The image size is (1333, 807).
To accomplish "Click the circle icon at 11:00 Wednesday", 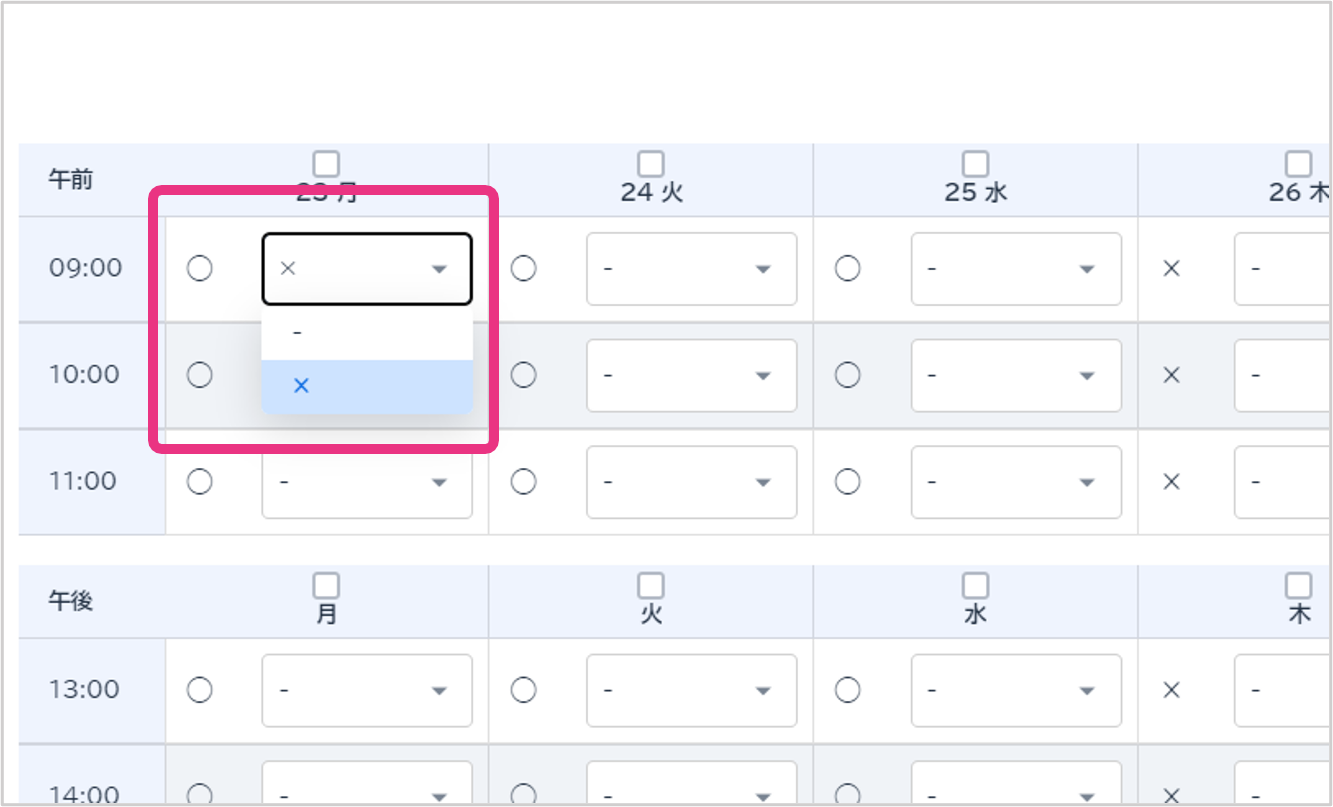I will click(848, 482).
